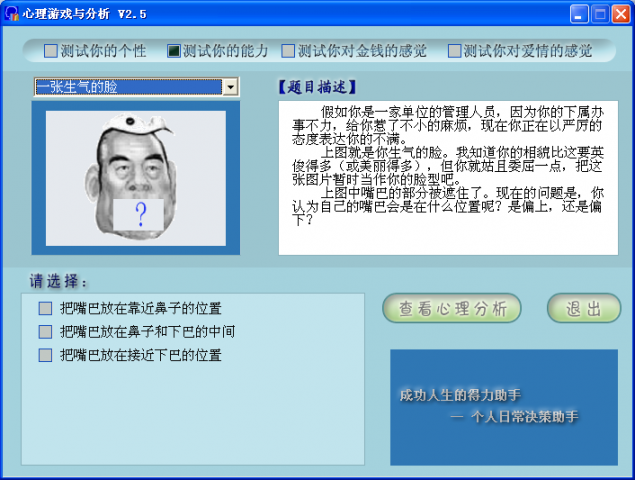Choose 把嘴巴放在靠近鼻子的位置 answer
This screenshot has width=635, height=480.
point(45,308)
